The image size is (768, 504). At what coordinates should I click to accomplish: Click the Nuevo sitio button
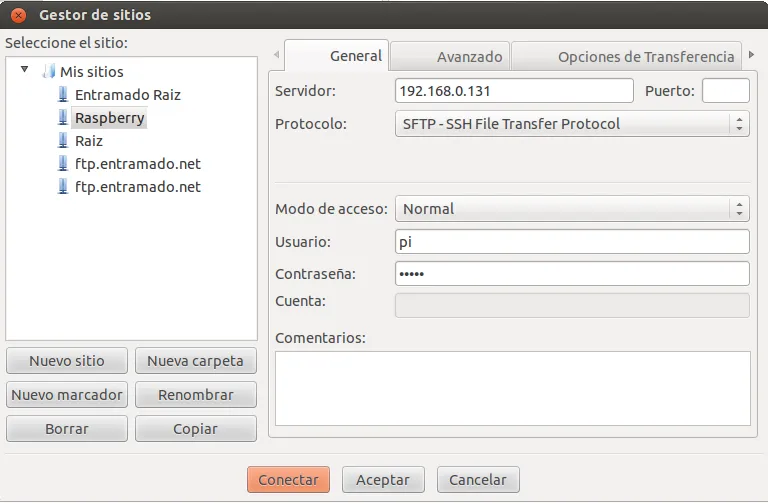pos(66,361)
